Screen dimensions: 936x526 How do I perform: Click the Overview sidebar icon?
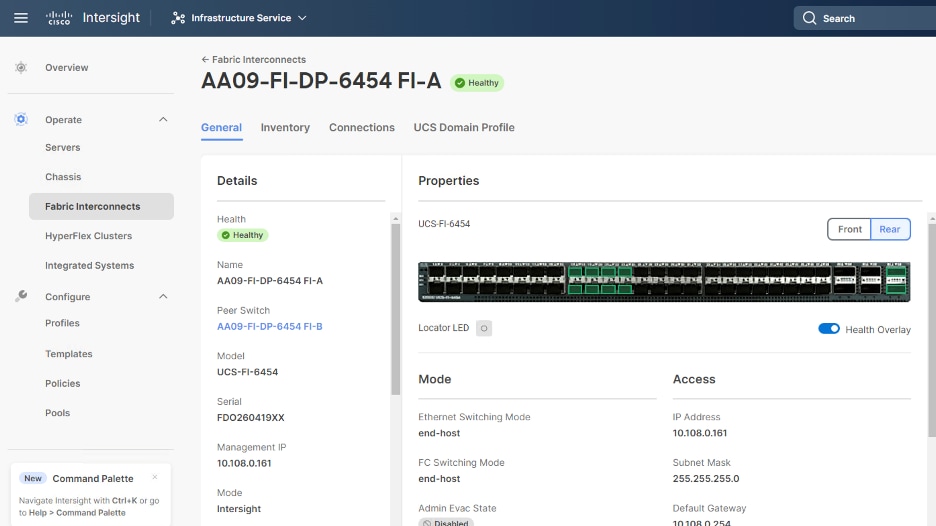21,67
